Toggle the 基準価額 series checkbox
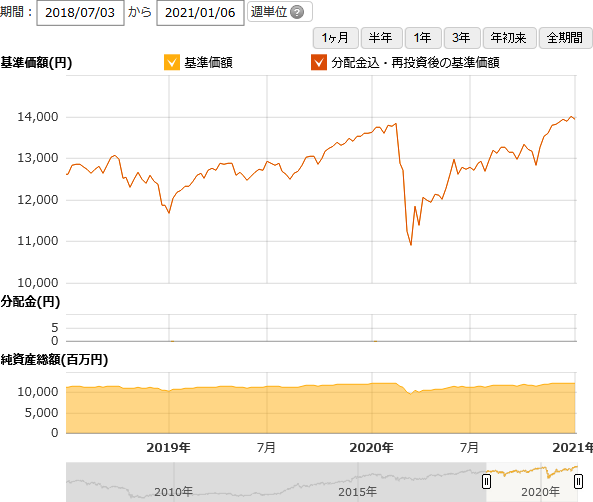Screen dimensions: 593x502 pos(172,62)
